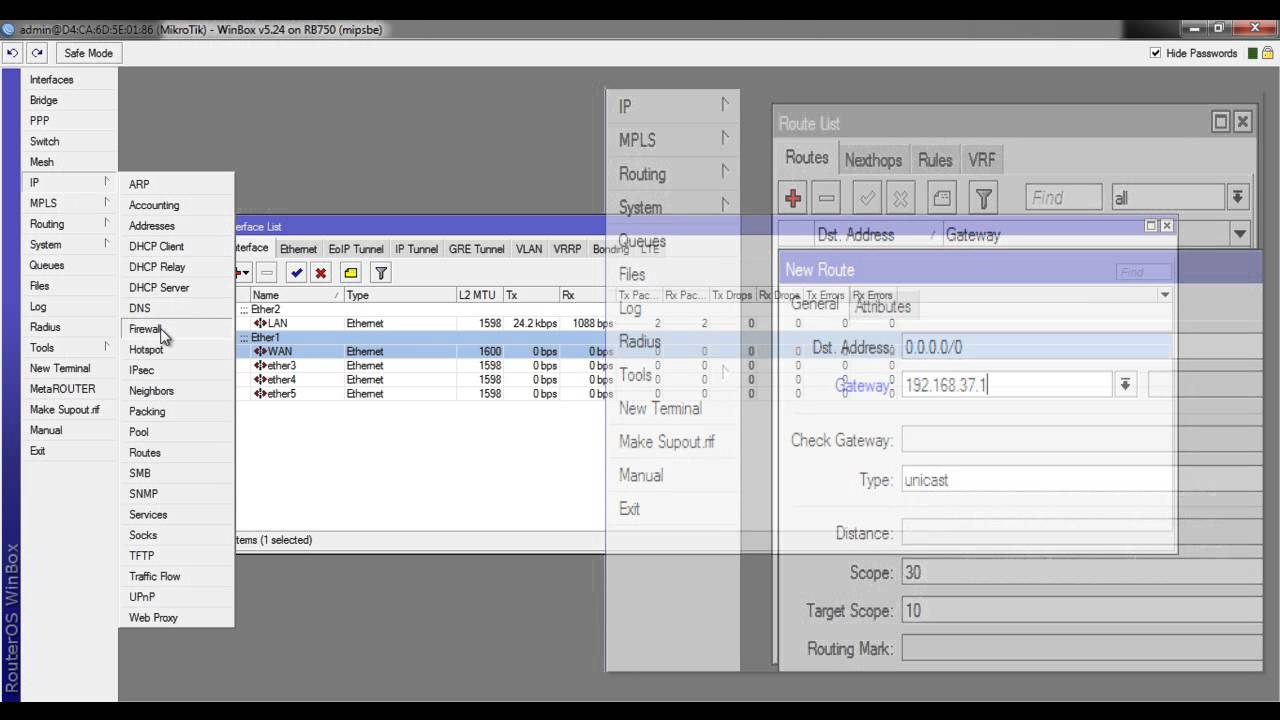The width and height of the screenshot is (1280, 720).
Task: Switch to the VLAN tab
Action: coord(529,249)
